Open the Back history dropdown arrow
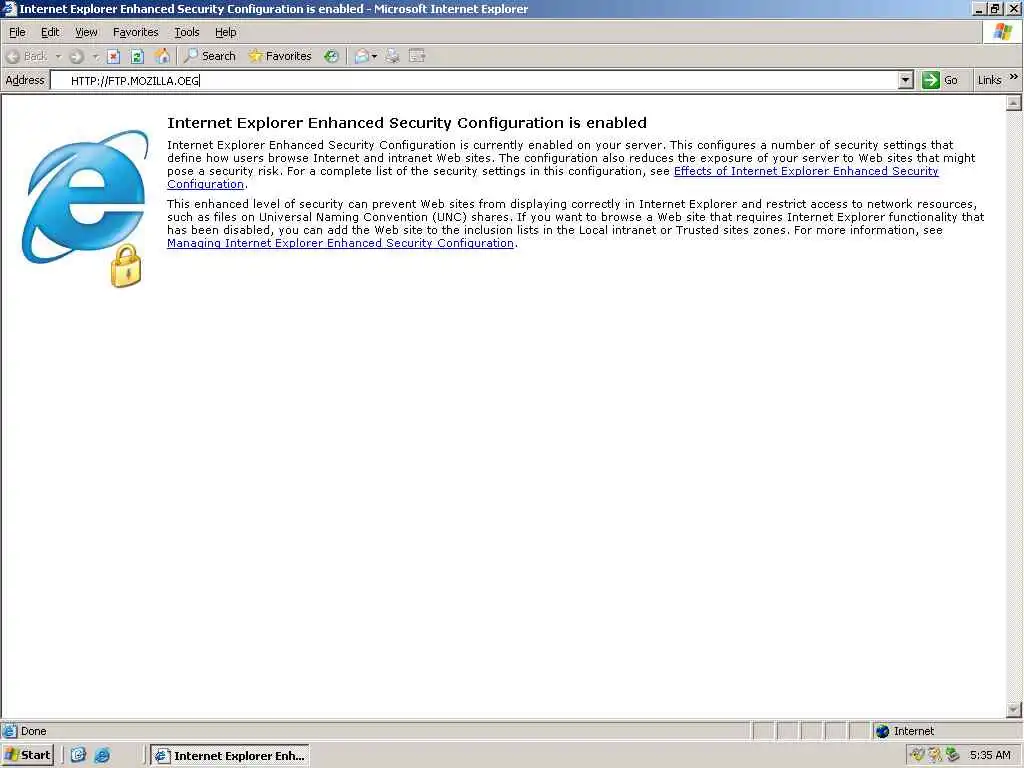 [x=58, y=56]
